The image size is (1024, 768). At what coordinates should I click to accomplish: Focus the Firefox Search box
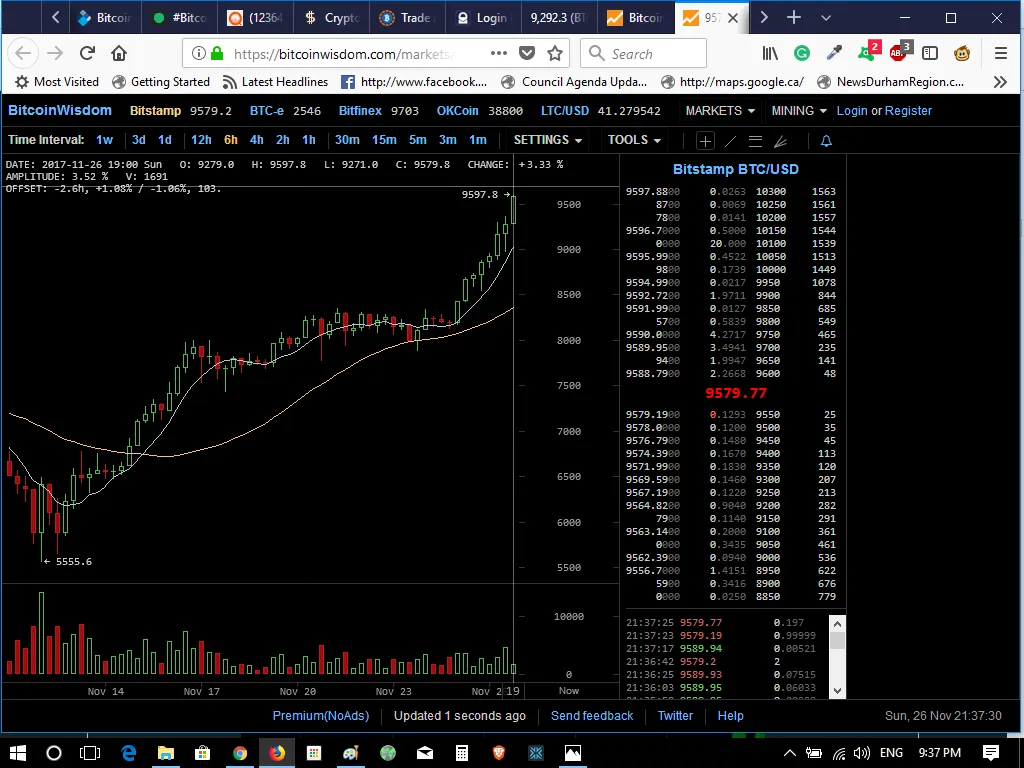tap(643, 54)
